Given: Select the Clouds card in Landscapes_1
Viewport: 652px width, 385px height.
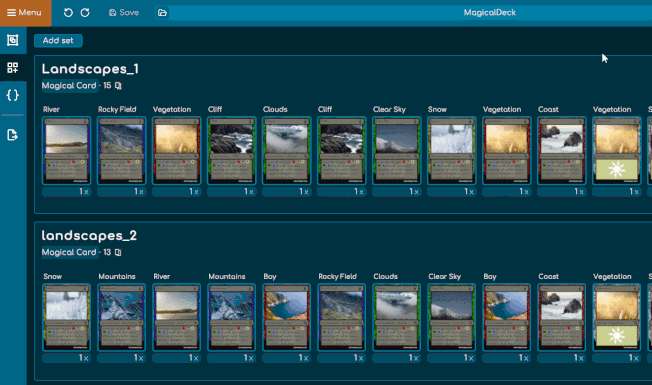Looking at the screenshot, I should coord(286,151).
